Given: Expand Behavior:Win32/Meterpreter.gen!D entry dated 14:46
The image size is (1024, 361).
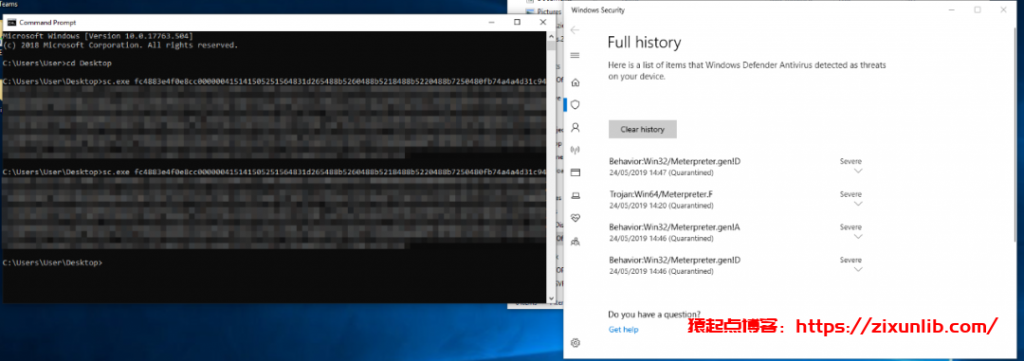Looking at the screenshot, I should tap(858, 270).
